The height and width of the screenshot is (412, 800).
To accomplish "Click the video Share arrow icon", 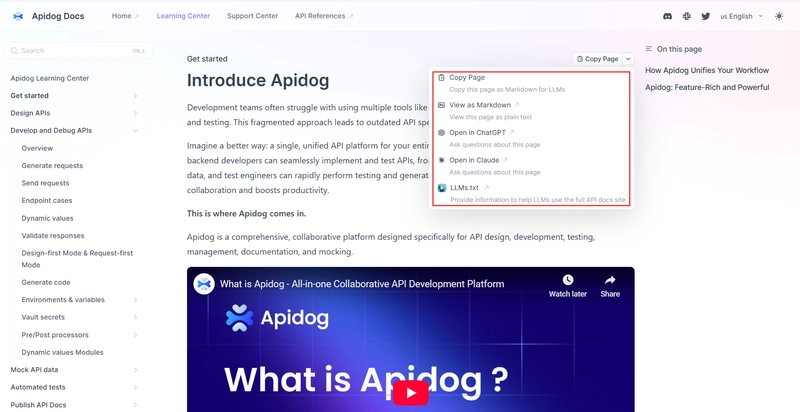I will tap(610, 280).
